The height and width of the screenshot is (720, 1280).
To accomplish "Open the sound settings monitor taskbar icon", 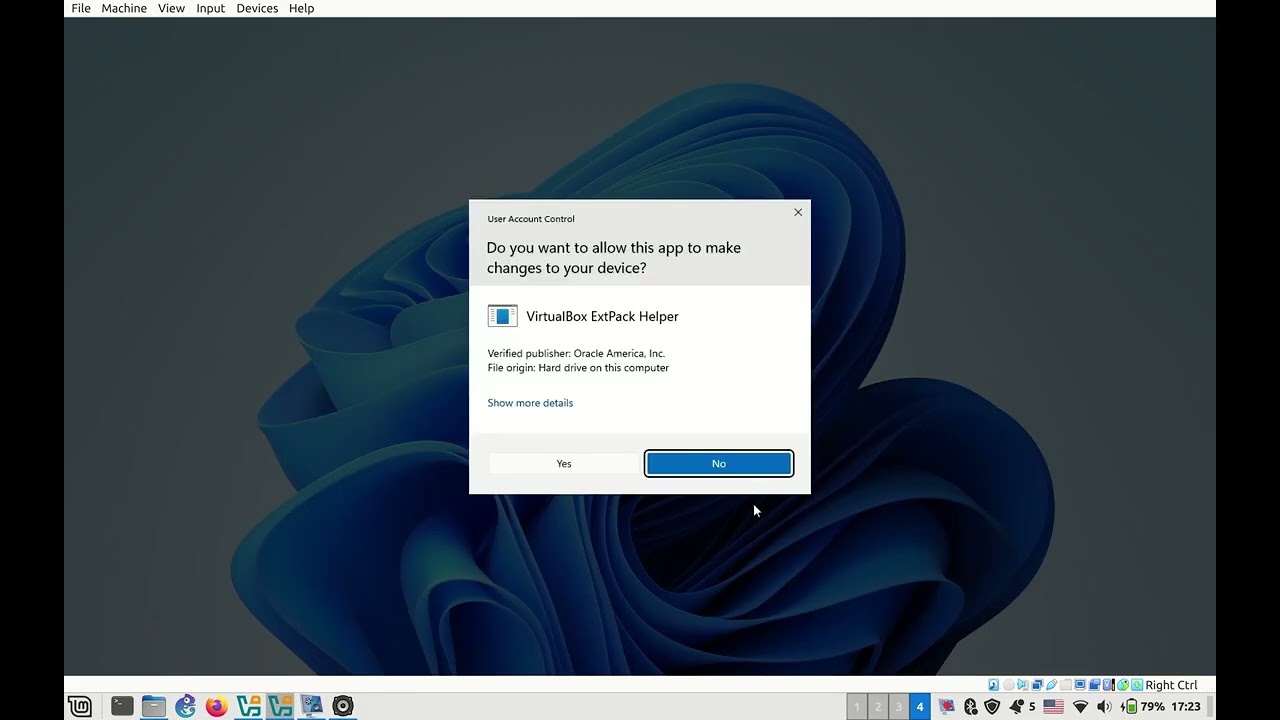I will [311, 706].
